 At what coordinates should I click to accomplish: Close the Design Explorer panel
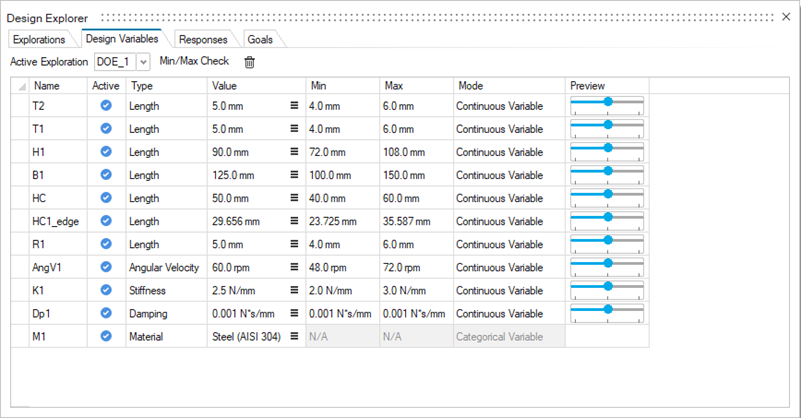pos(786,18)
